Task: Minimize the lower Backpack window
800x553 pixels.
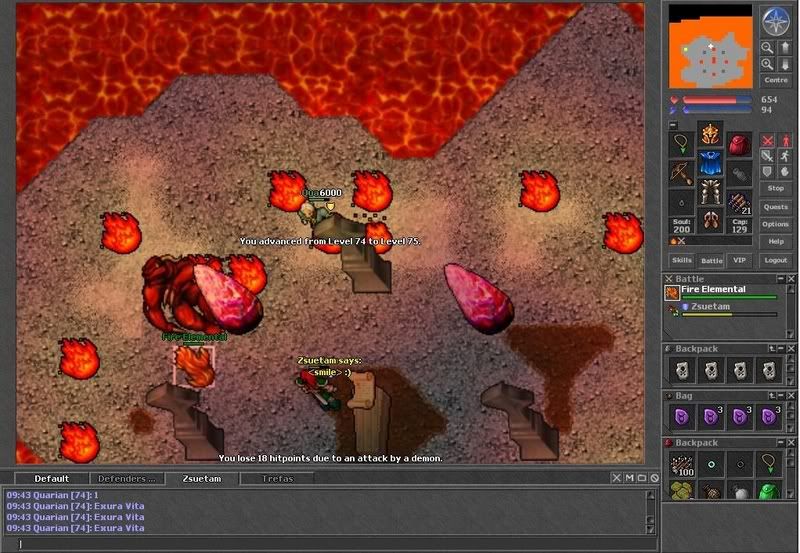Action: 781,442
